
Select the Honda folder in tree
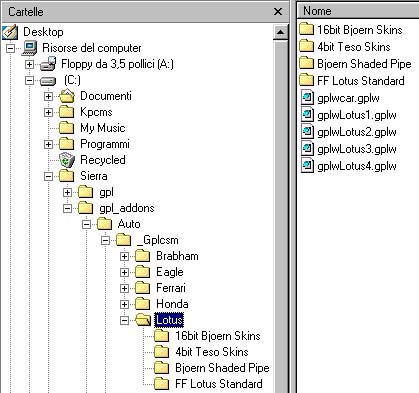(172, 304)
